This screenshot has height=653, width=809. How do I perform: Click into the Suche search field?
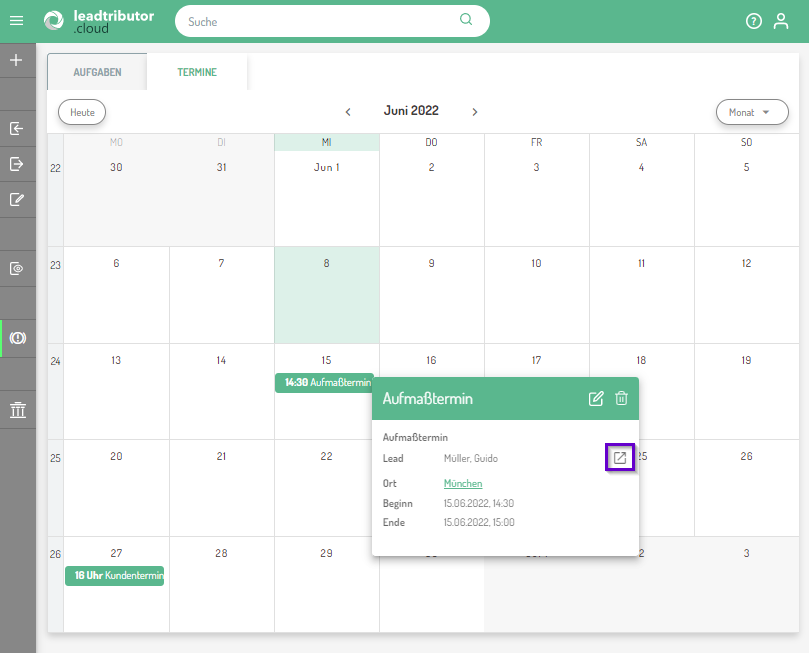320,21
